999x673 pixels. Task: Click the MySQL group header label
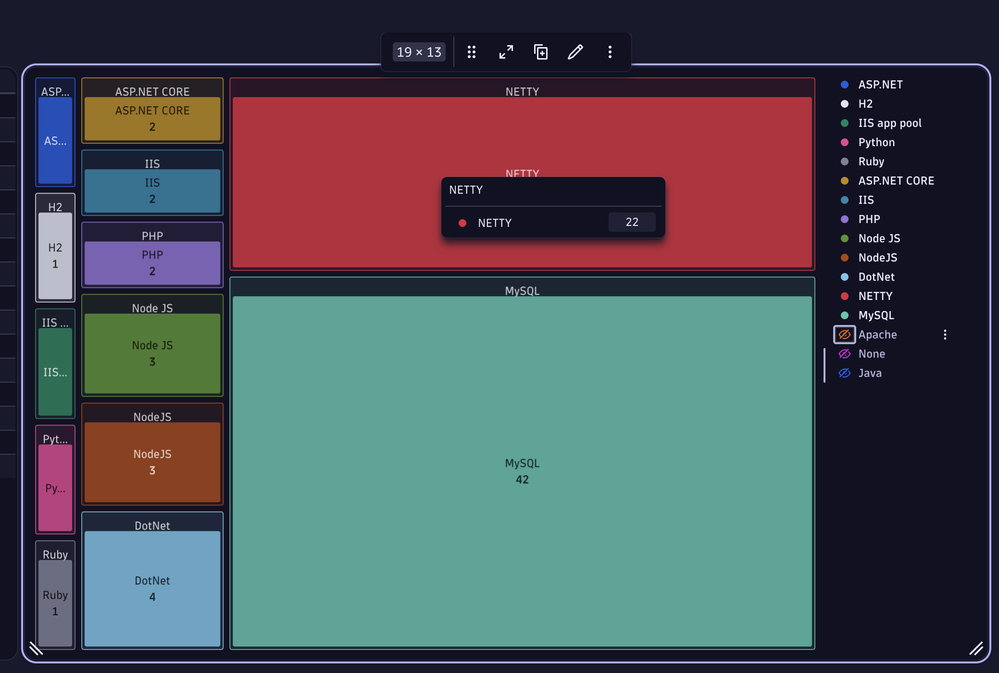point(522,291)
